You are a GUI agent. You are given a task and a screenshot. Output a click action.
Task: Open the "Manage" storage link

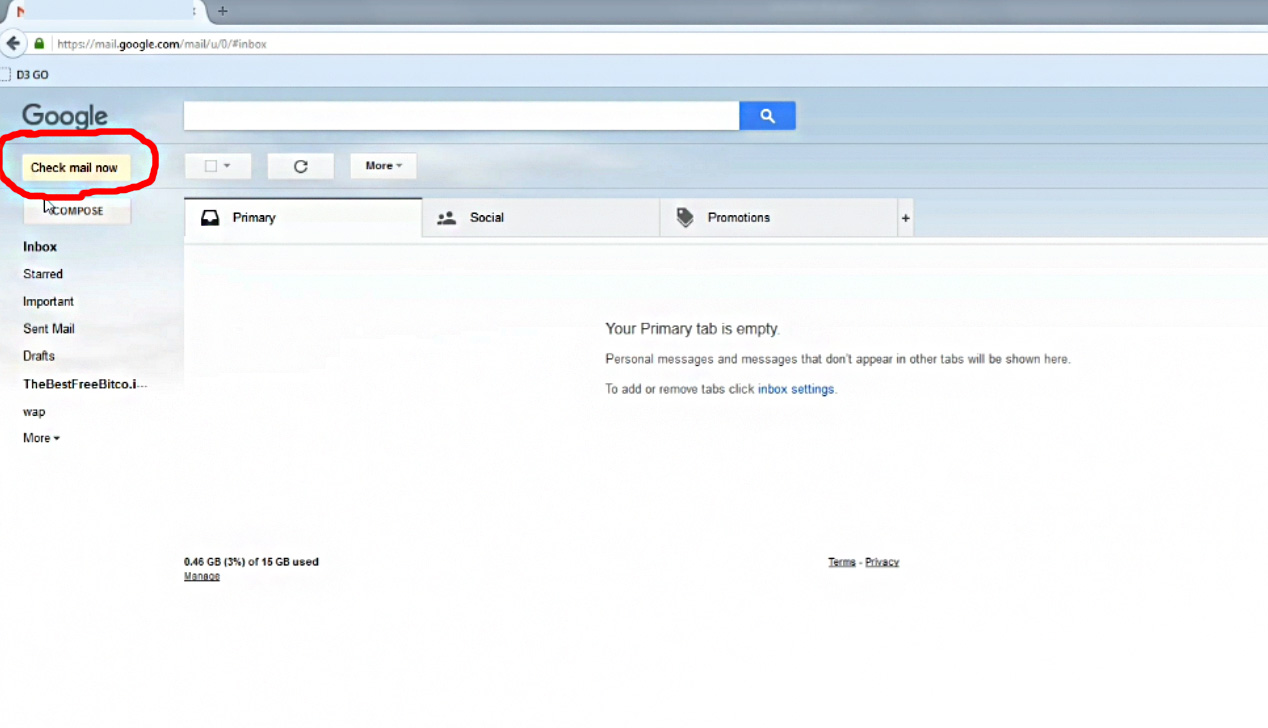201,575
